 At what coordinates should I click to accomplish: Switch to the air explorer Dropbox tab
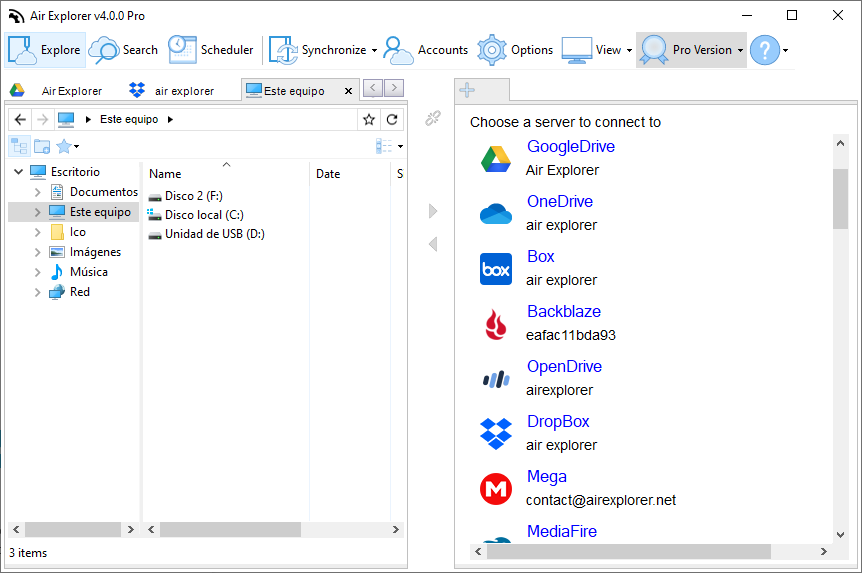[x=172, y=91]
